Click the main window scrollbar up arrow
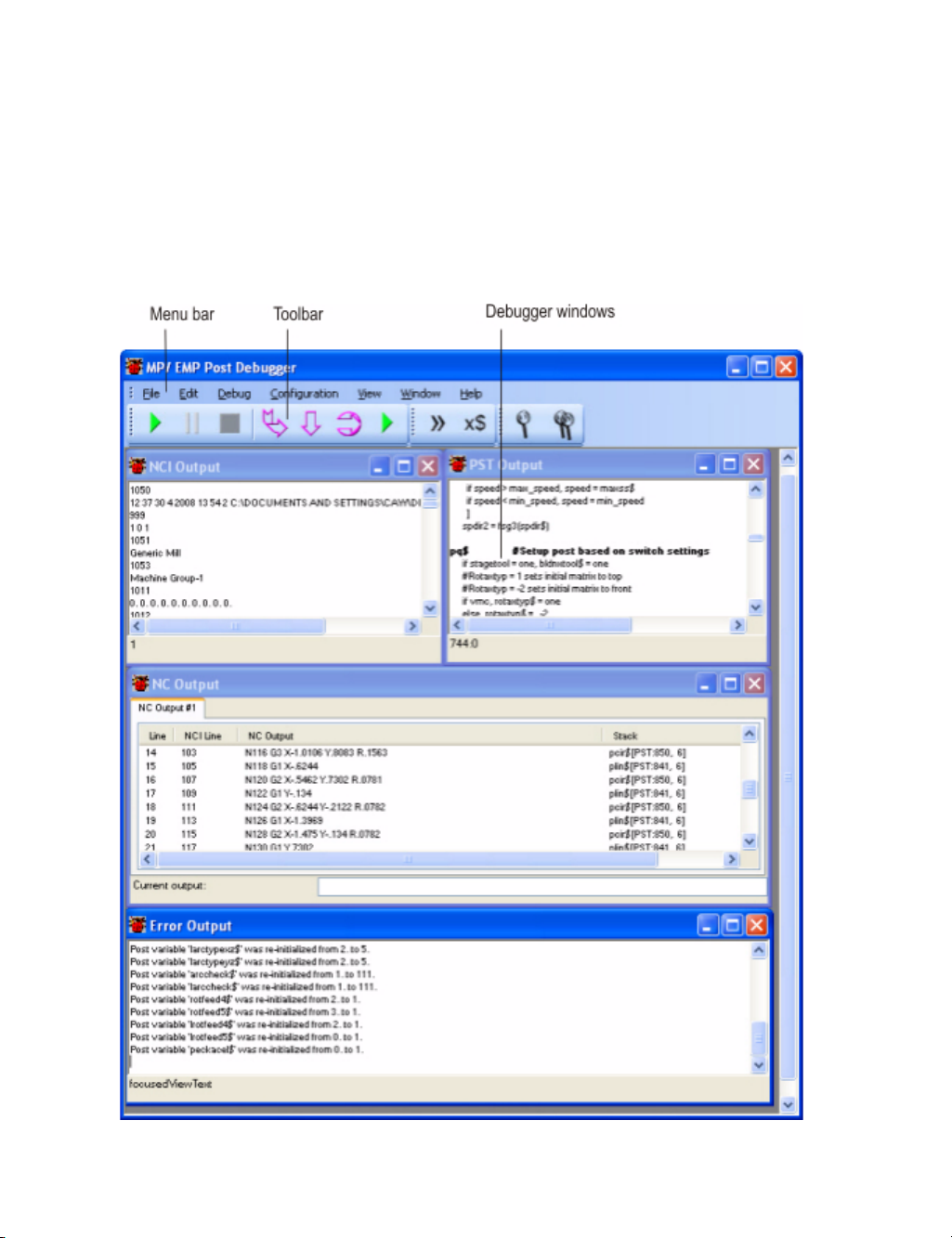Image resolution: width=952 pixels, height=1238 pixels. coord(789,458)
